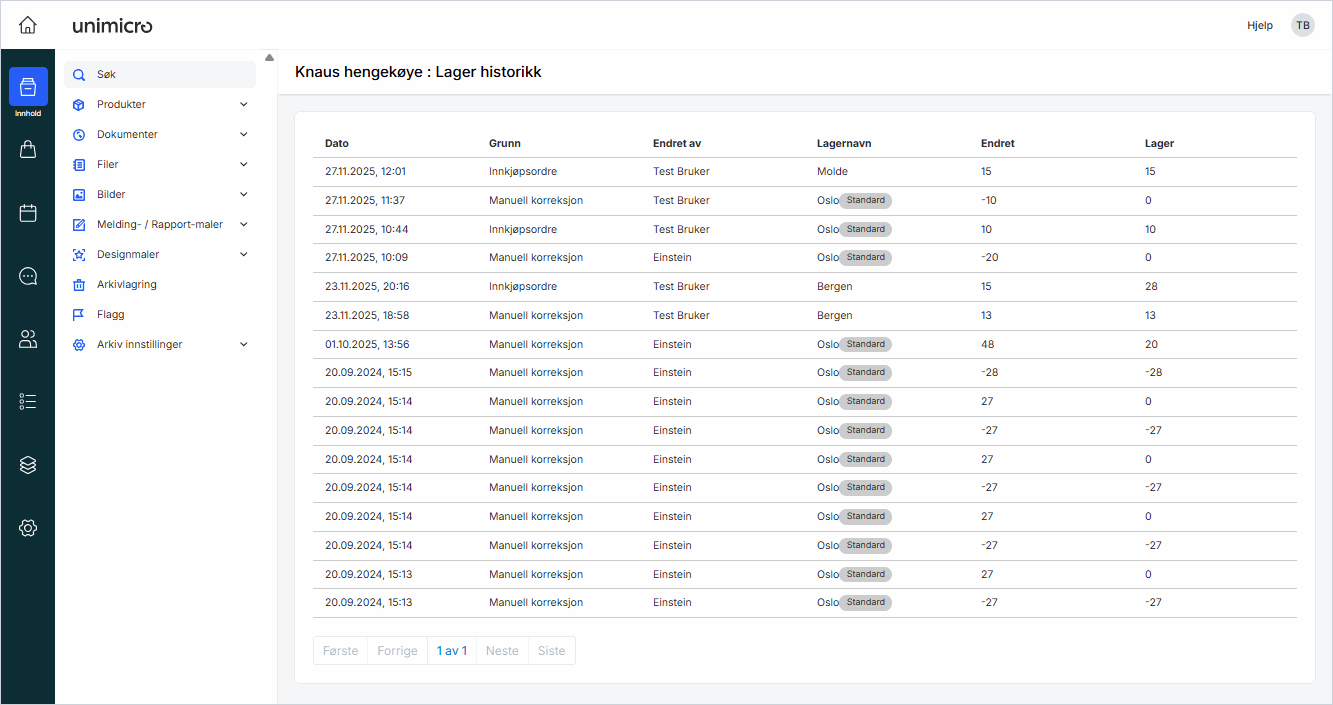Select the Innhold archive icon
The width and height of the screenshot is (1333, 705).
28,87
